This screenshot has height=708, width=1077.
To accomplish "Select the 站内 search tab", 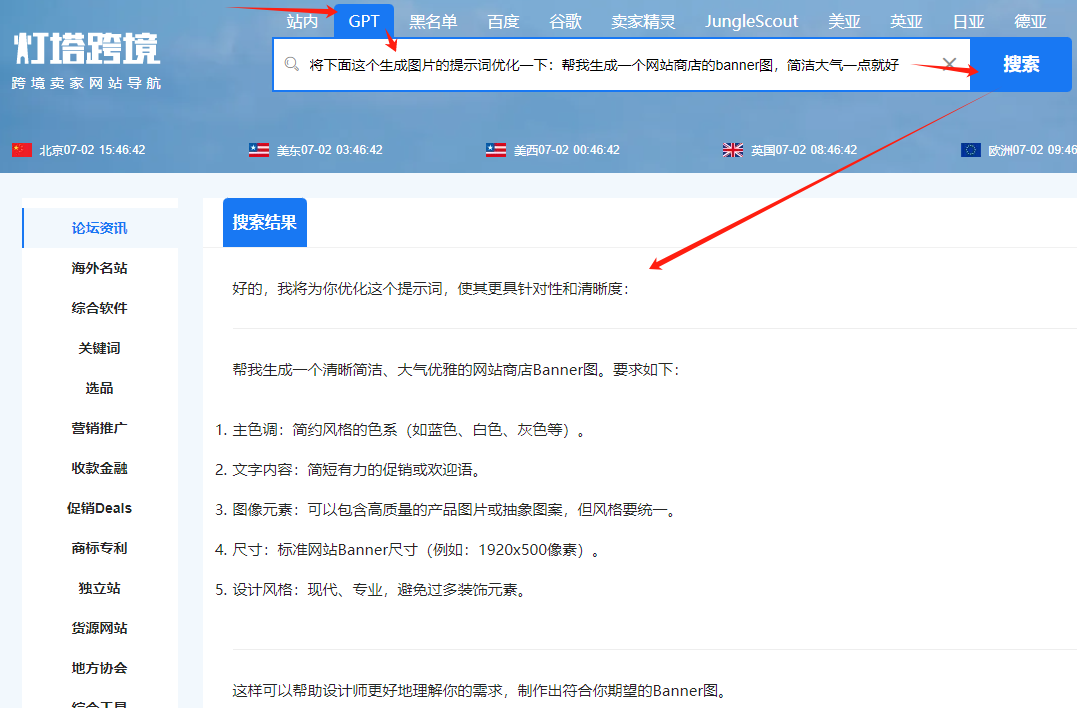I will (302, 21).
